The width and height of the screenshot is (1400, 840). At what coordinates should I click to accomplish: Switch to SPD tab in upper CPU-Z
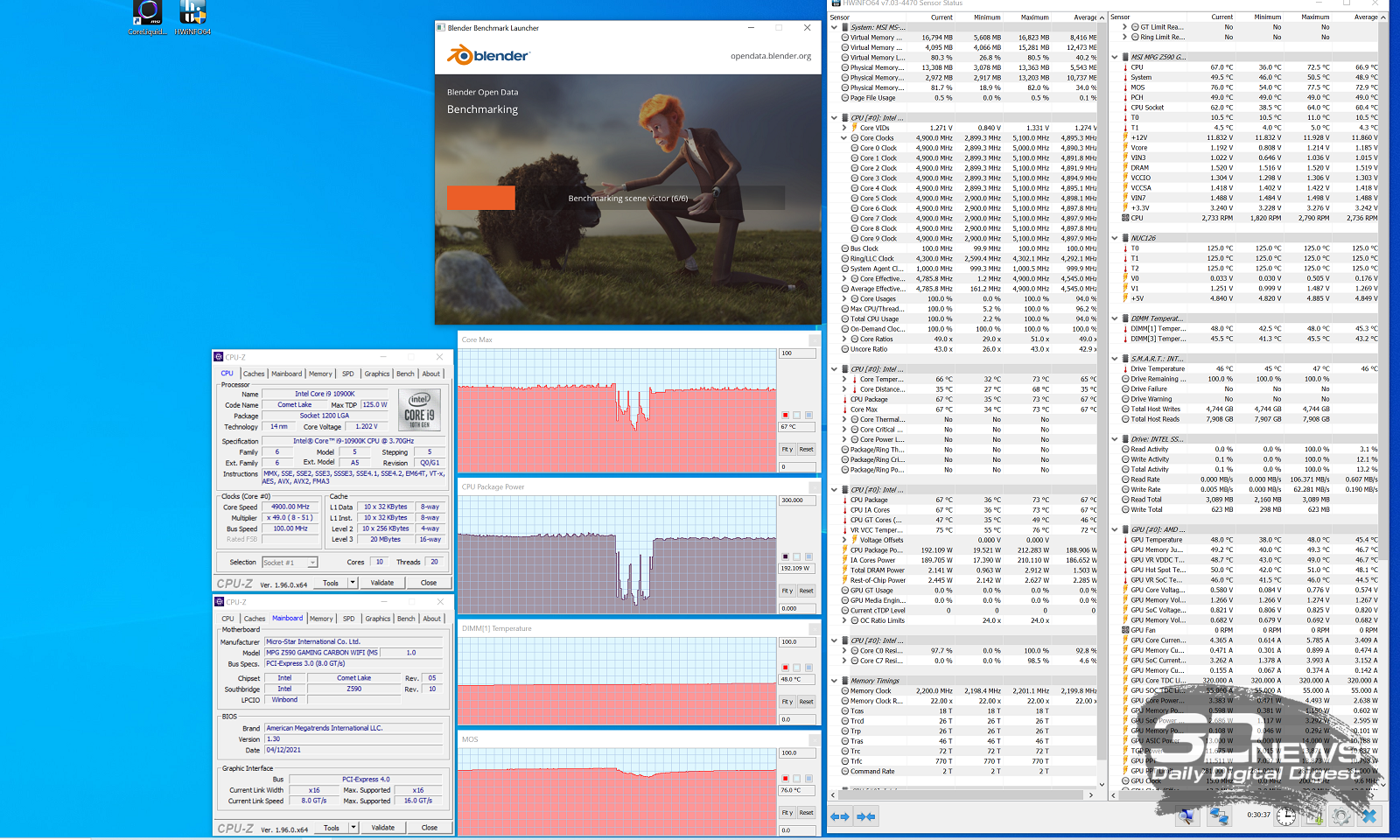[348, 374]
